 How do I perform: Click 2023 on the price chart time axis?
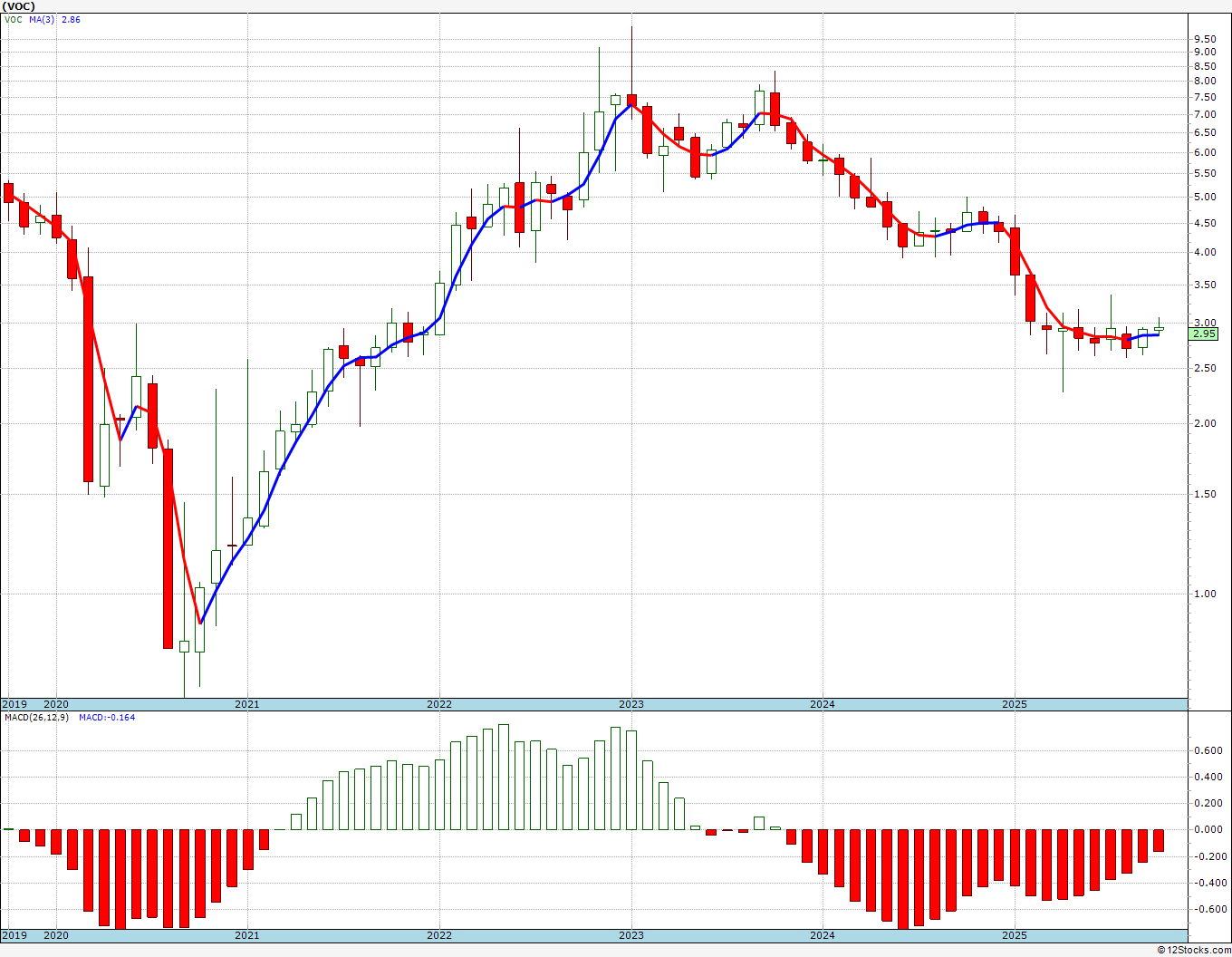631,704
